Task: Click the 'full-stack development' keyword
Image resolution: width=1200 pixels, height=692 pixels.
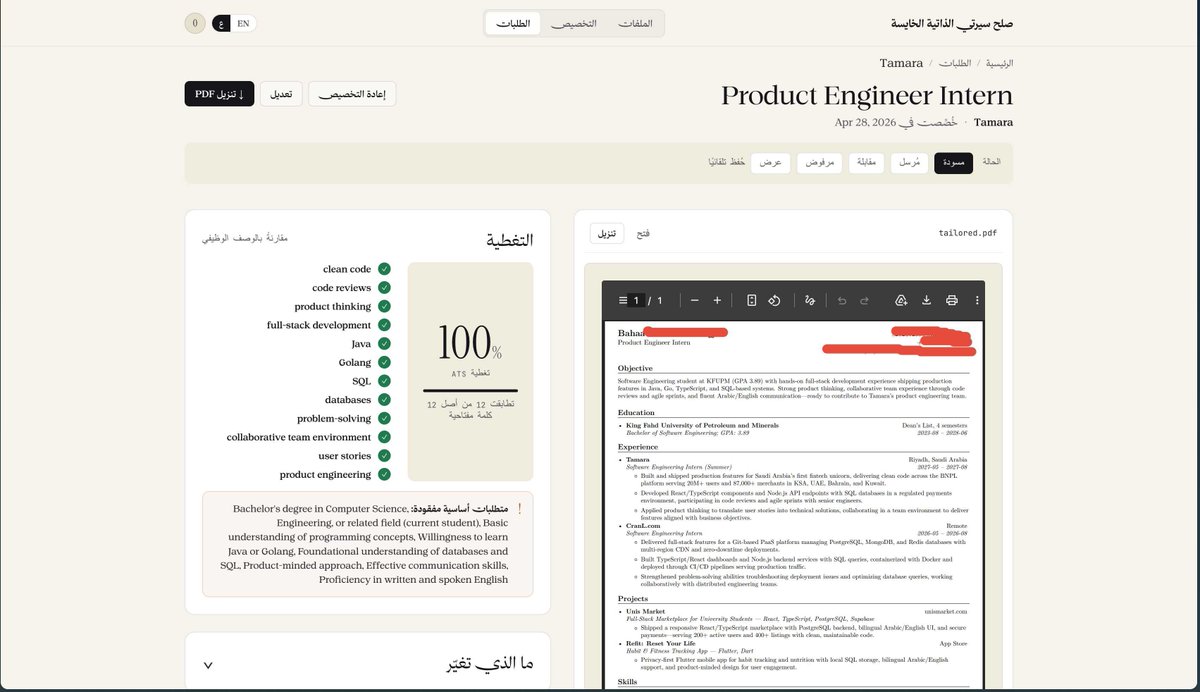Action: point(319,325)
